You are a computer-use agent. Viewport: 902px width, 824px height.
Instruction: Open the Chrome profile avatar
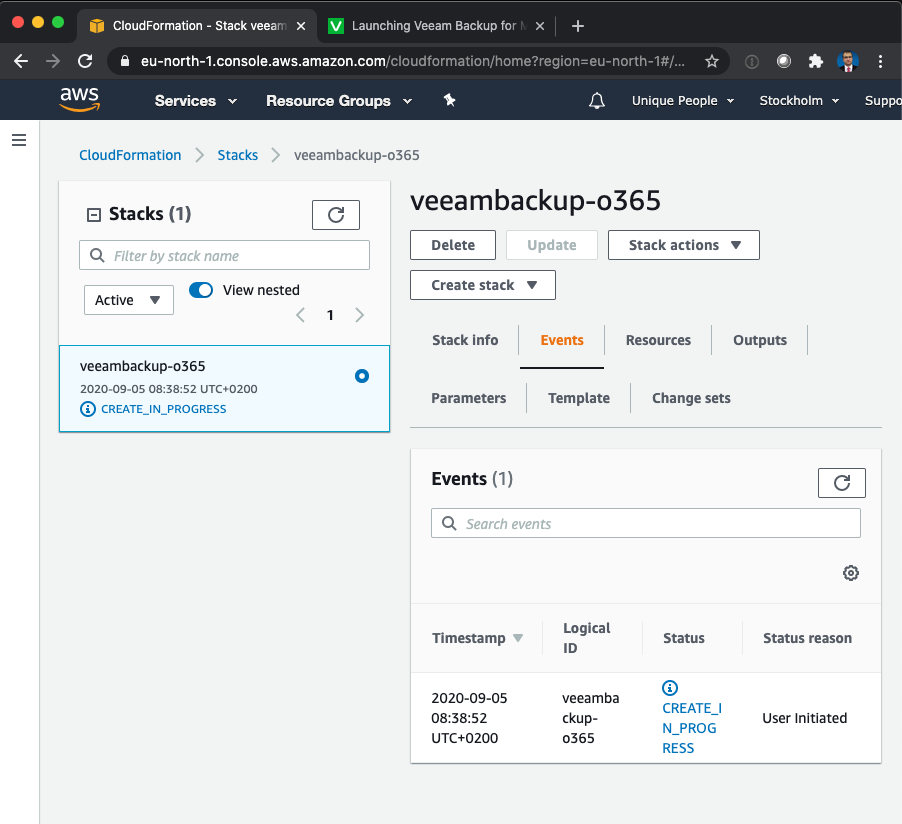848,61
